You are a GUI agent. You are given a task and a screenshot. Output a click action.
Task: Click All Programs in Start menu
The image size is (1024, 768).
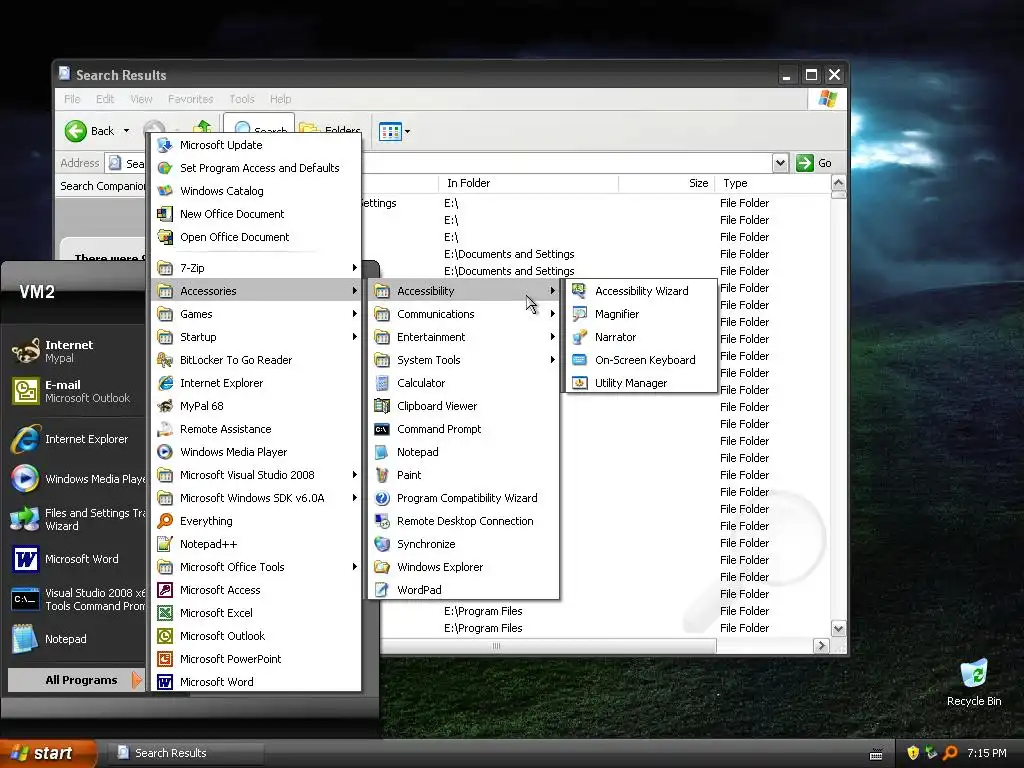pyautogui.click(x=75, y=680)
